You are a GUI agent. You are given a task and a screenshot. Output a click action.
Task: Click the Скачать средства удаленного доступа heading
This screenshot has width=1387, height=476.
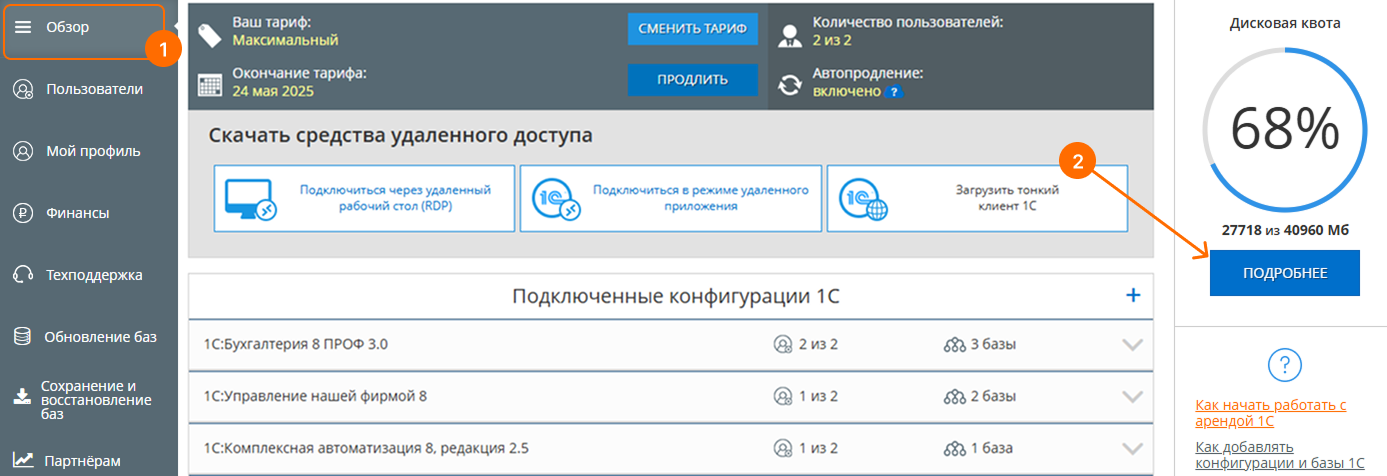tap(401, 135)
